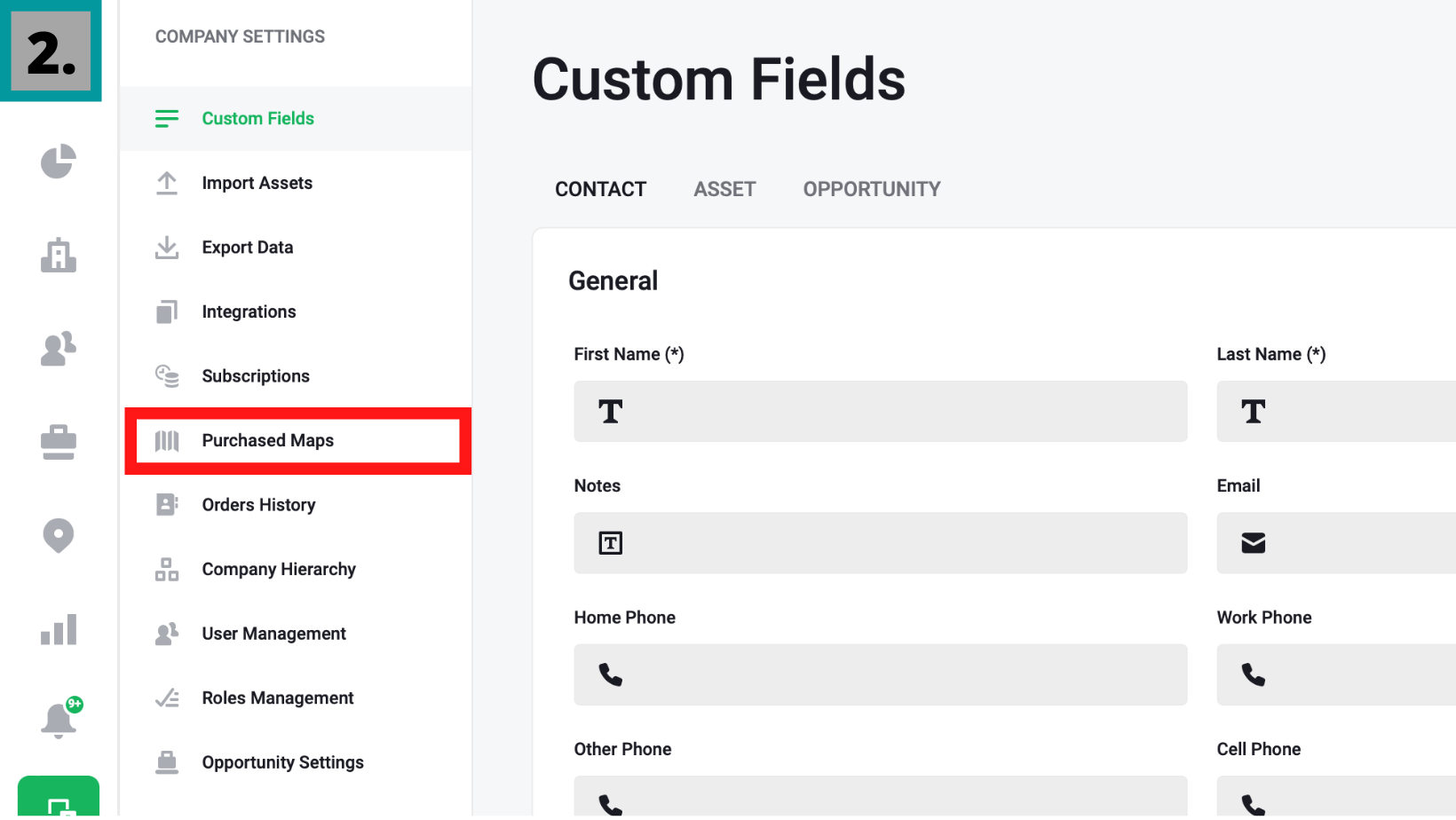The height and width of the screenshot is (820, 1456).
Task: Click the Notes field box
Action: coord(880,543)
